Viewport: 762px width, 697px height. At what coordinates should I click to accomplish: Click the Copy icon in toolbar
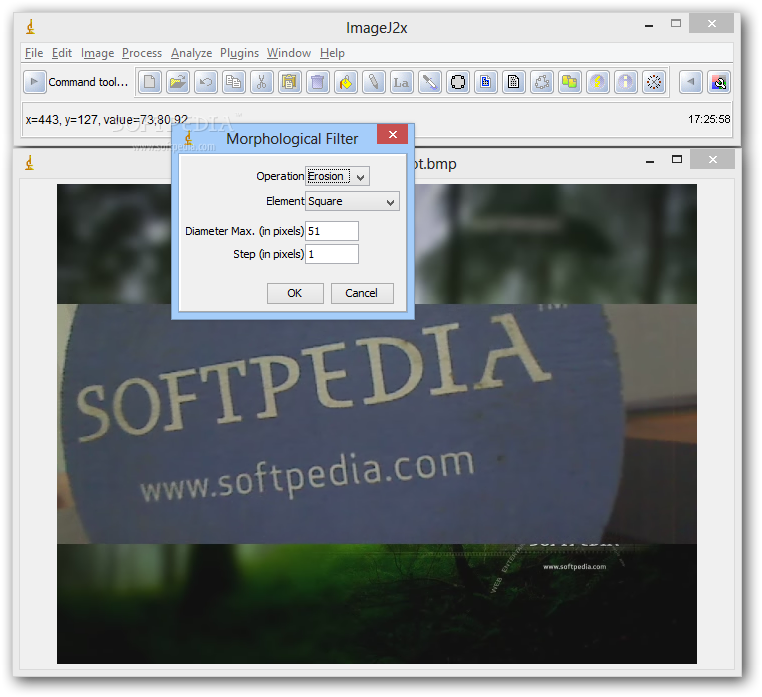tap(234, 82)
